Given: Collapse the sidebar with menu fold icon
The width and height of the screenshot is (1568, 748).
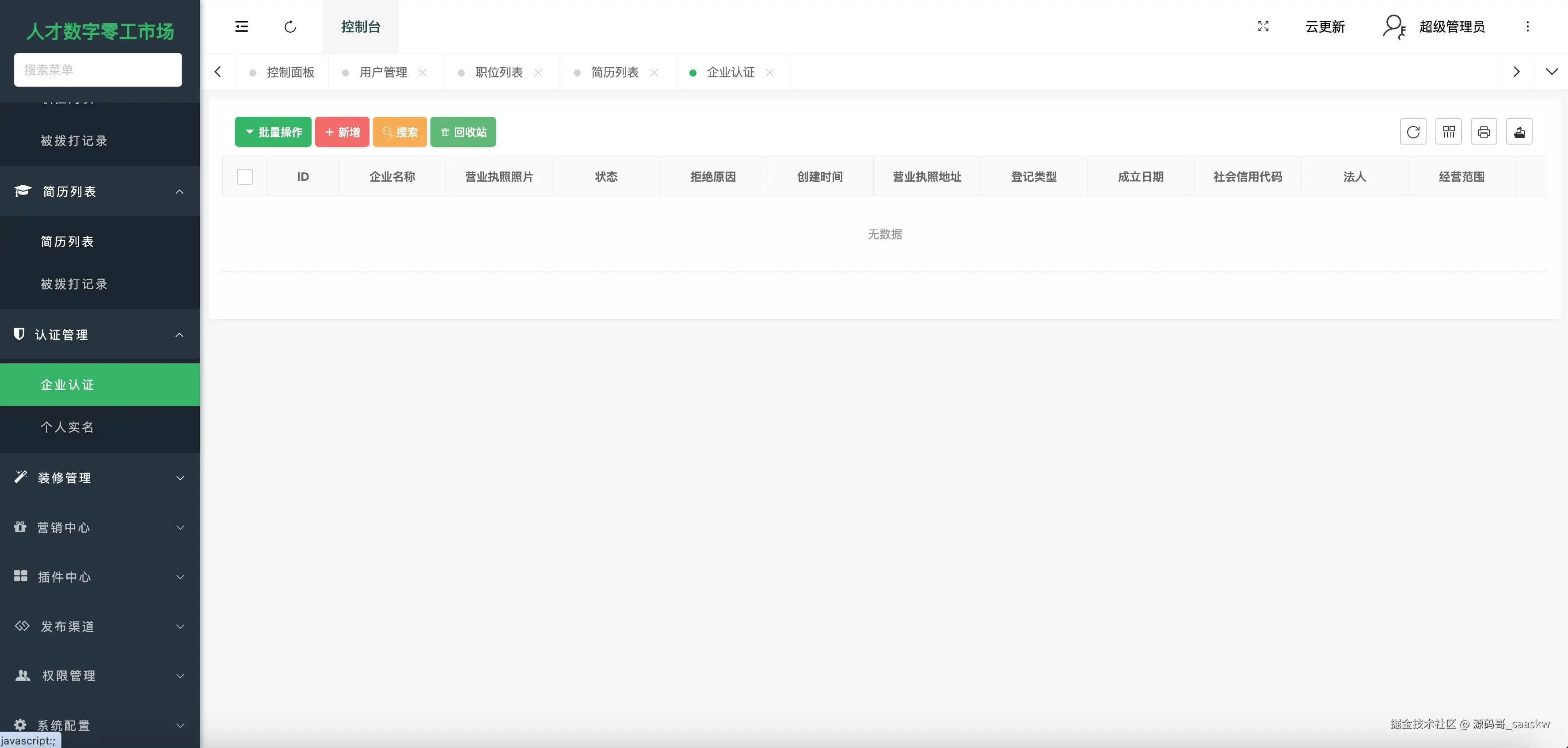Looking at the screenshot, I should coord(242,26).
